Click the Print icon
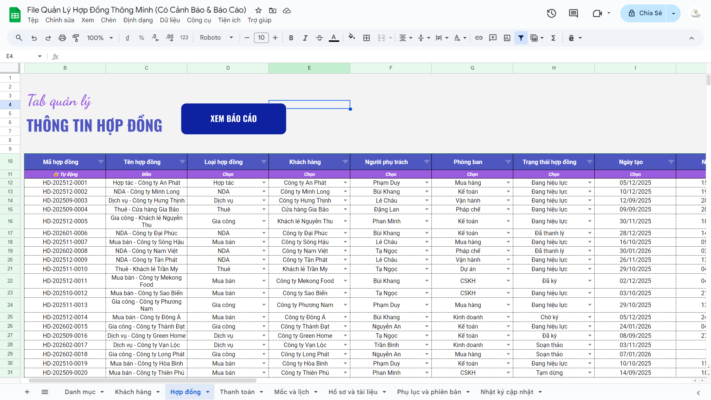Screen dimensions: 711x400 tap(62, 38)
